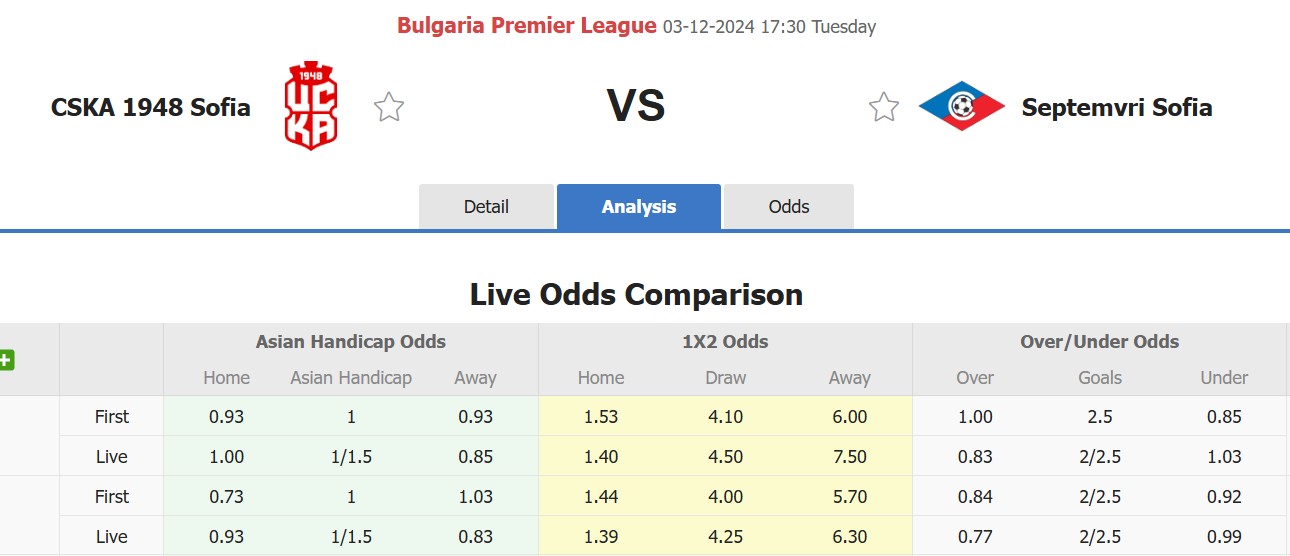Click the 1X2 Odds column header
The image size is (1290, 556).
coord(725,342)
